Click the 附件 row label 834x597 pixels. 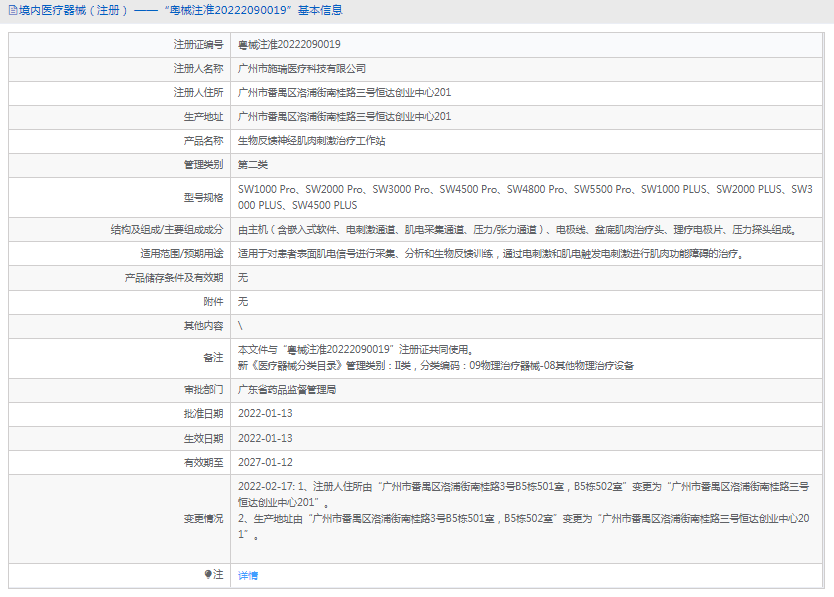pyautogui.click(x=213, y=302)
